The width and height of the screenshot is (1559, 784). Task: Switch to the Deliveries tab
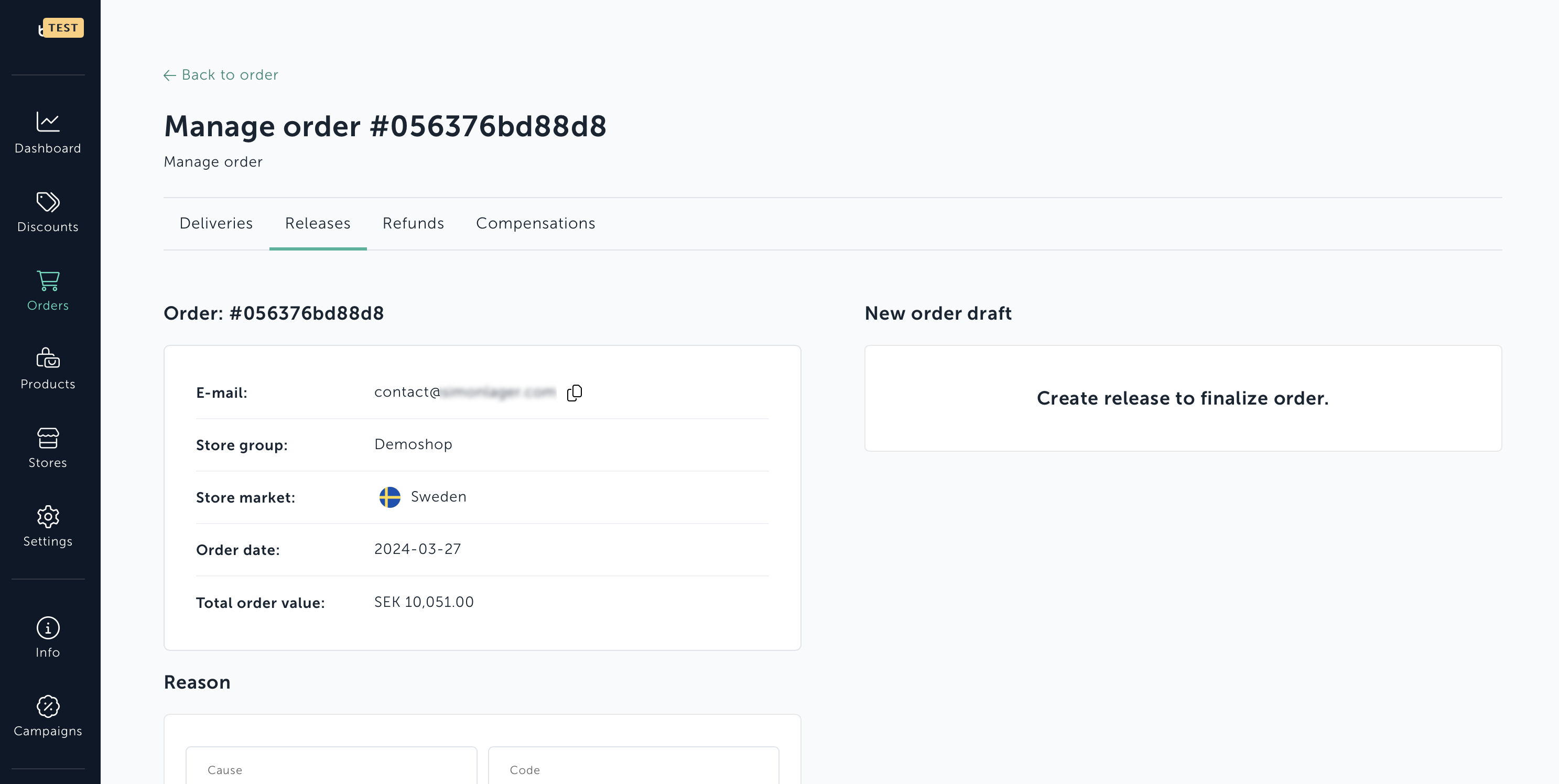click(216, 223)
